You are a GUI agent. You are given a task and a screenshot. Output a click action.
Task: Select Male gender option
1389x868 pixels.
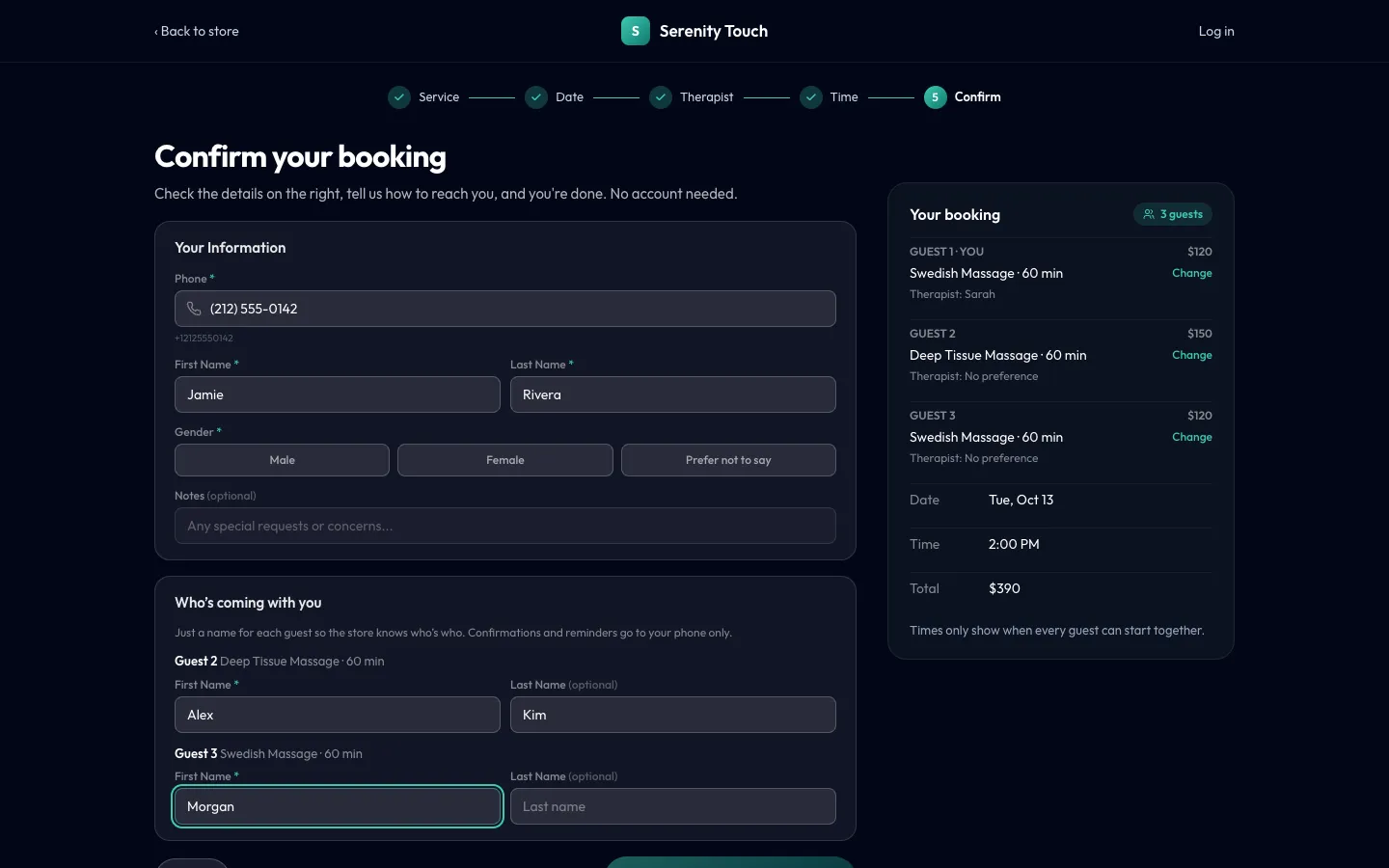coord(282,460)
